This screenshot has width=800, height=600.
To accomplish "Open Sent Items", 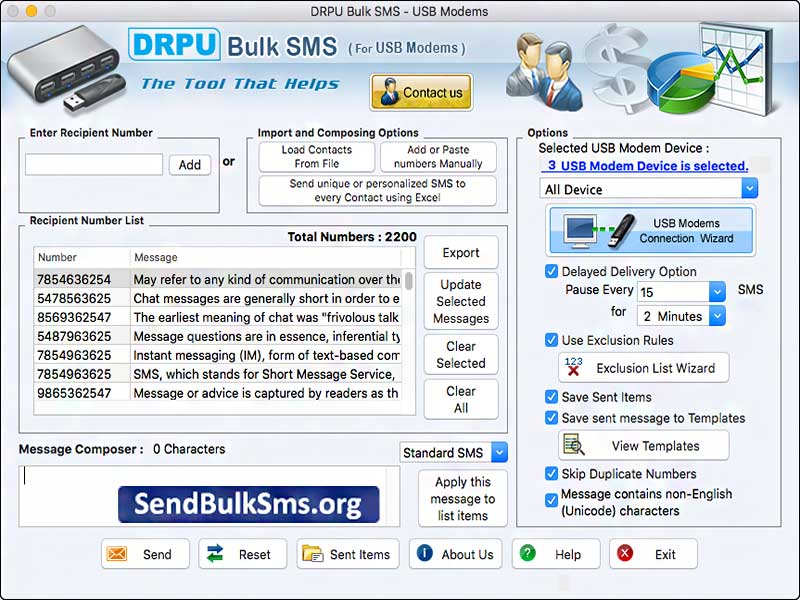I will point(347,553).
